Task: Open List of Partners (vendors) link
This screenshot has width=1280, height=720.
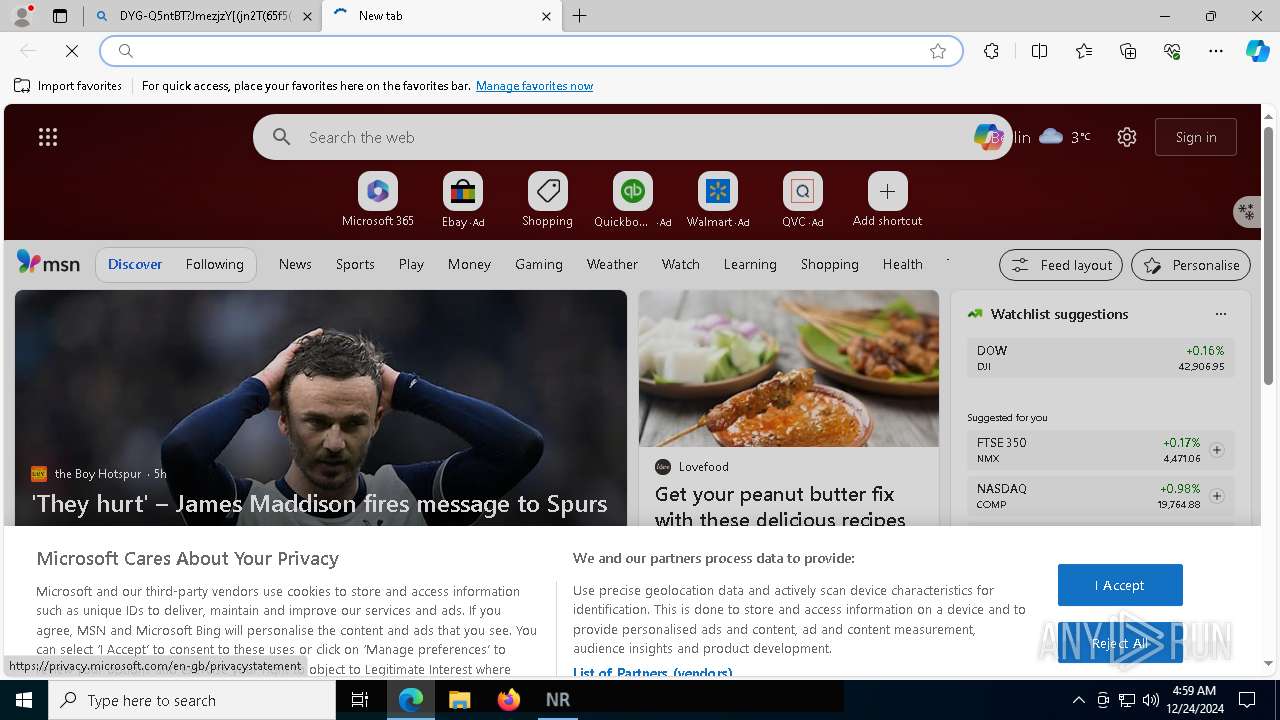Action: pos(652,673)
